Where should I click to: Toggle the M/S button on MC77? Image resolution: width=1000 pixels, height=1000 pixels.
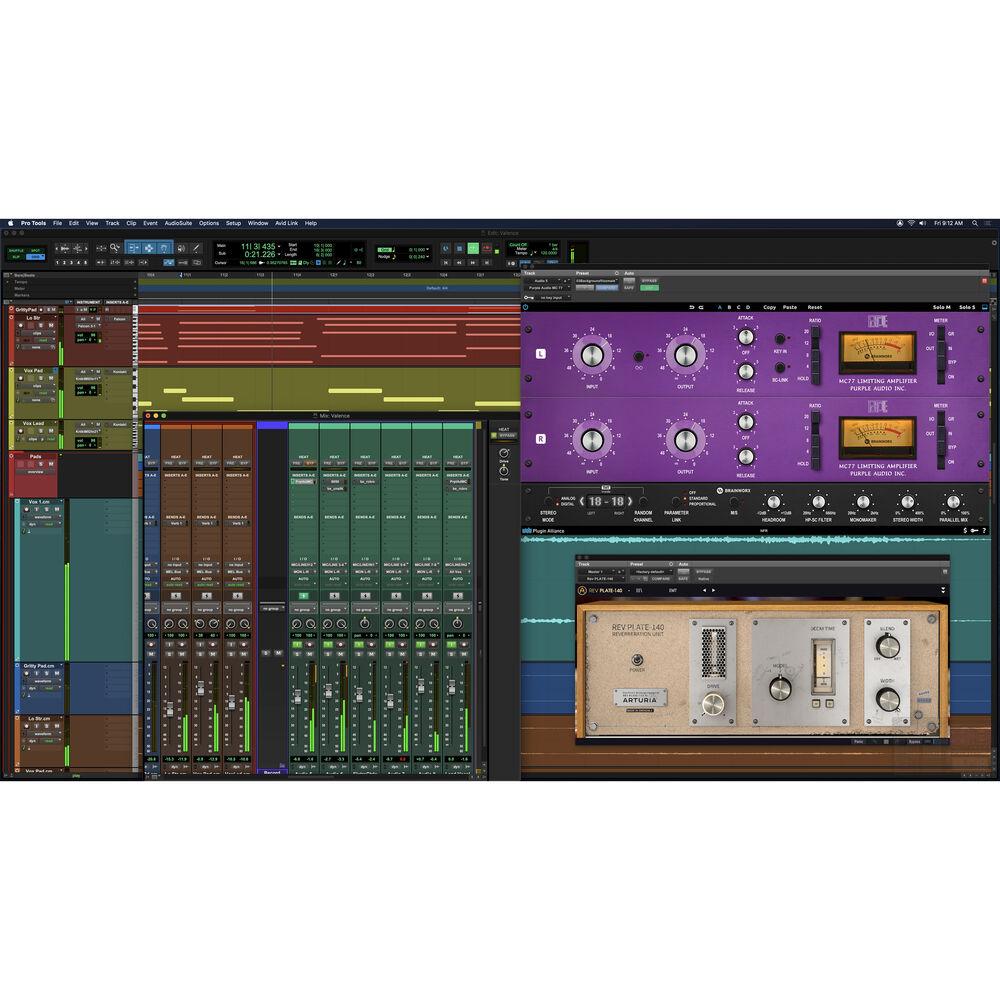(734, 503)
